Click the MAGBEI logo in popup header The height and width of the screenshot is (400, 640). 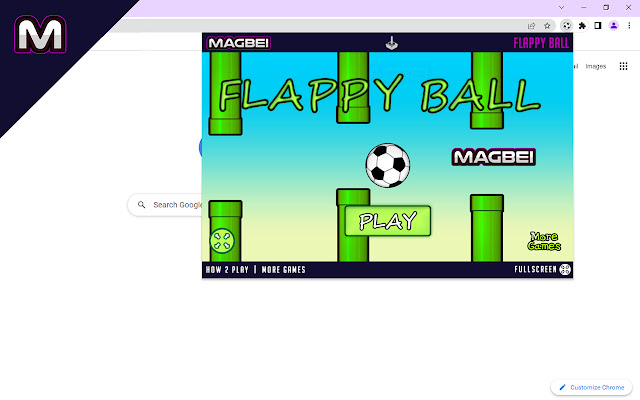pos(239,43)
